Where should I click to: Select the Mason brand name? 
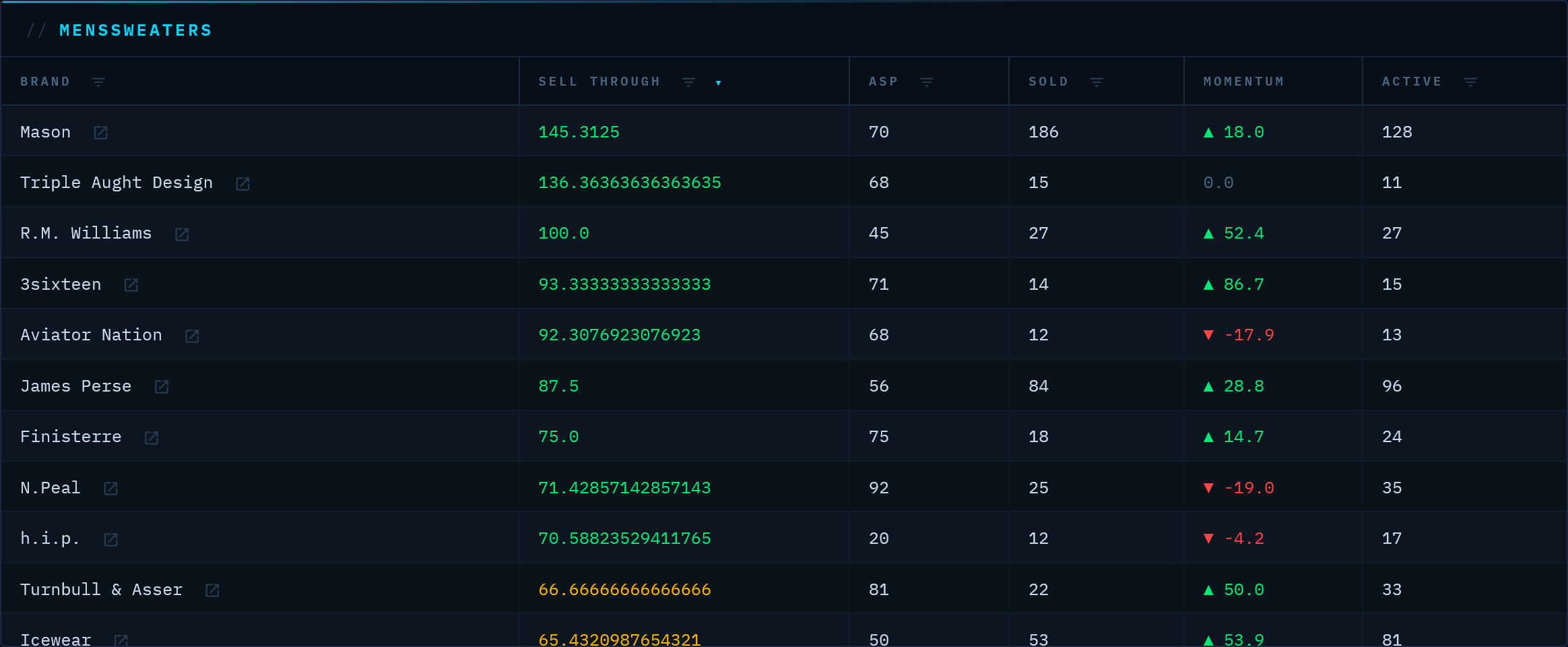click(x=45, y=132)
